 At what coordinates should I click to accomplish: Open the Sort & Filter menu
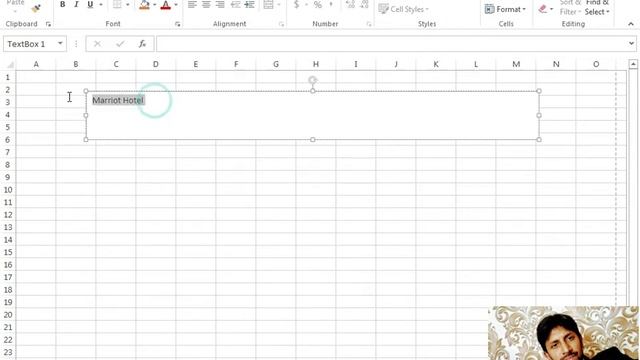click(570, 7)
